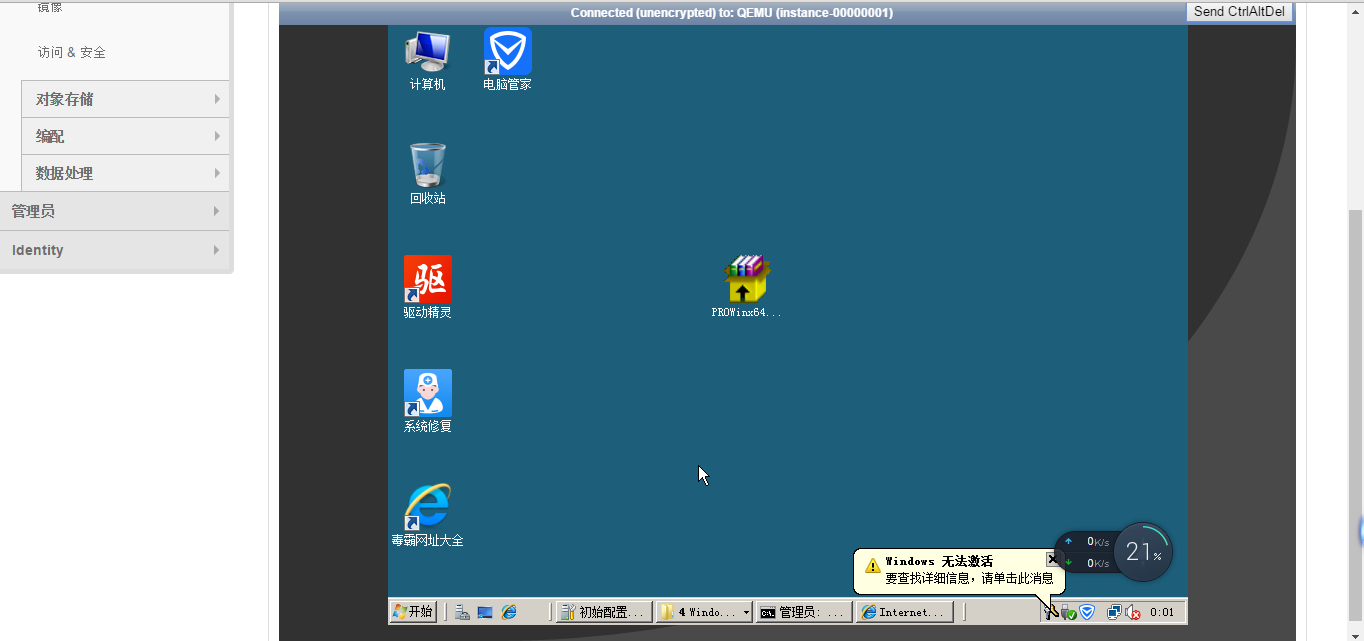Open the 访问 & 安全 sidebar link

coord(72,52)
